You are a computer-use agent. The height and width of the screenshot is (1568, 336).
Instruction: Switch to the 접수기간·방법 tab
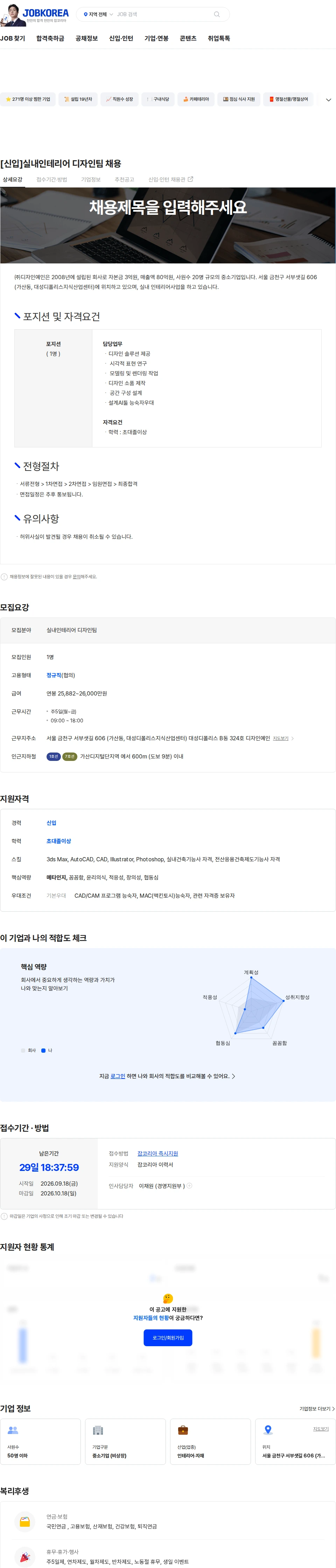click(x=52, y=179)
